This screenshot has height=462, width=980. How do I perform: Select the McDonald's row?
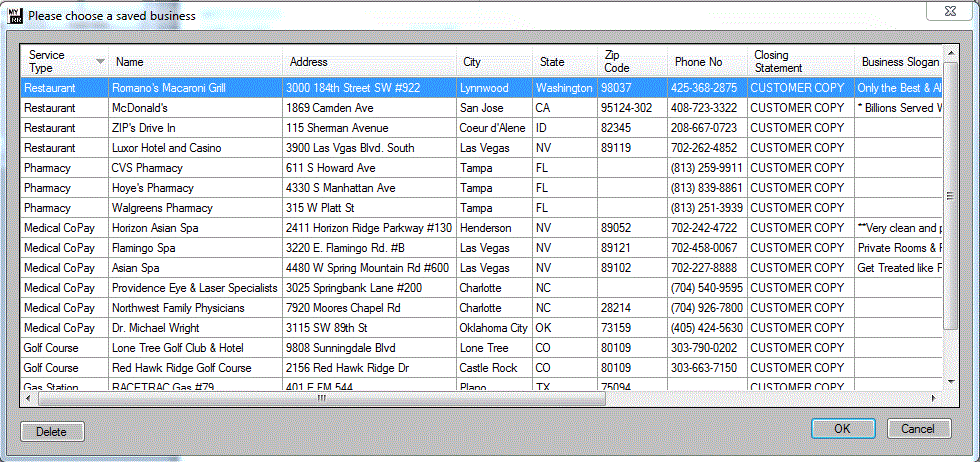[x=481, y=108]
